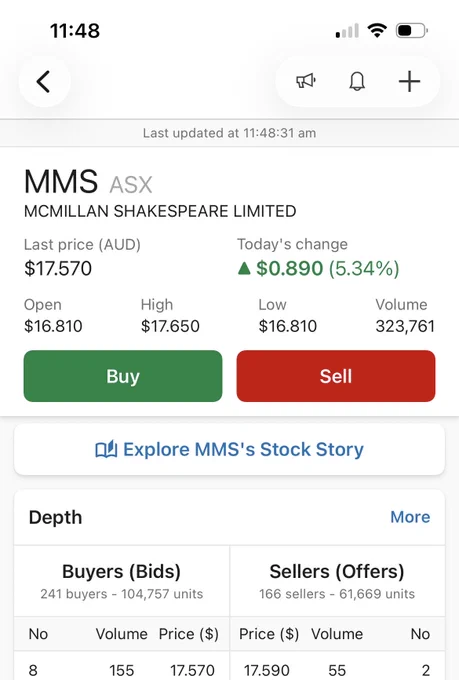Tap the 17.570 bid price row
459x680 pixels.
121,670
